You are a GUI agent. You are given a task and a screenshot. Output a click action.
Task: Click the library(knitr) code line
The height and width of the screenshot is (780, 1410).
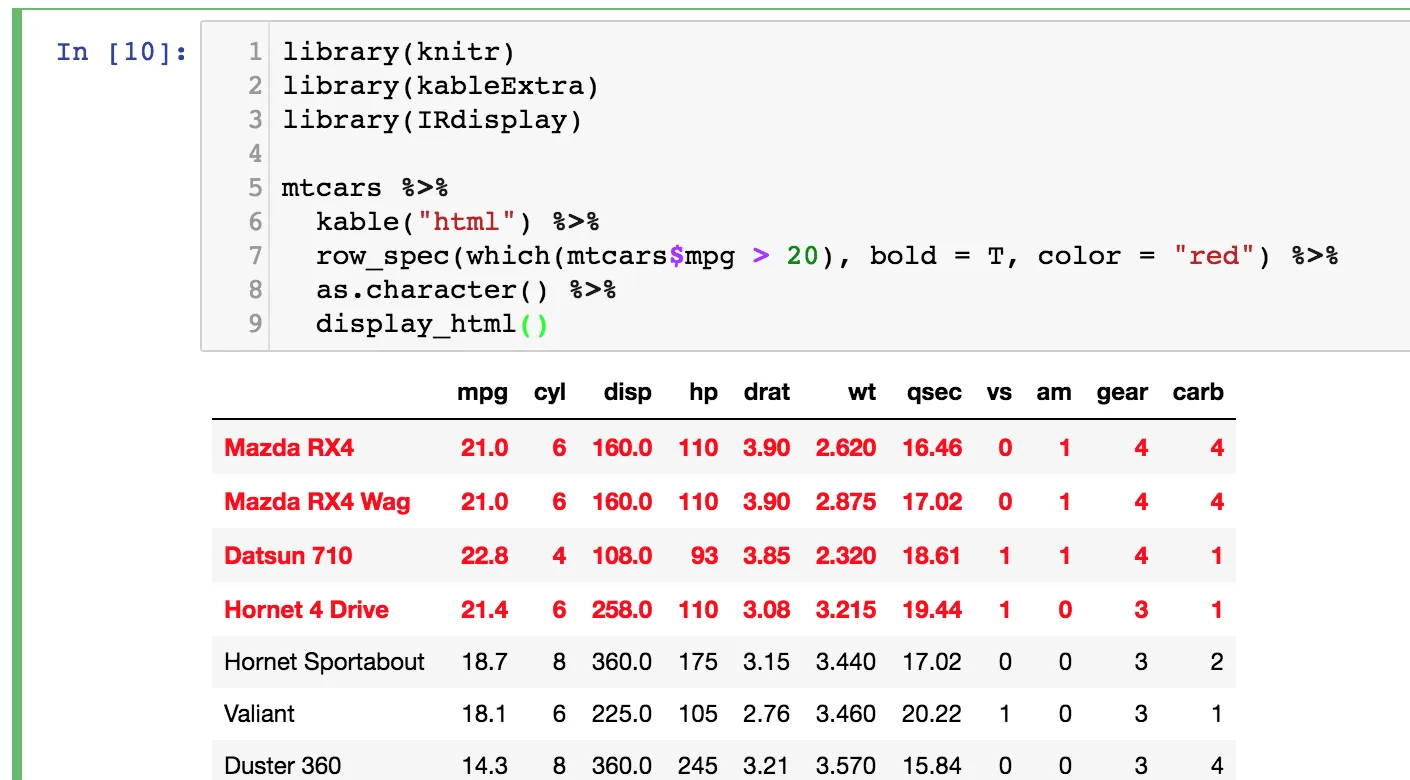[398, 52]
